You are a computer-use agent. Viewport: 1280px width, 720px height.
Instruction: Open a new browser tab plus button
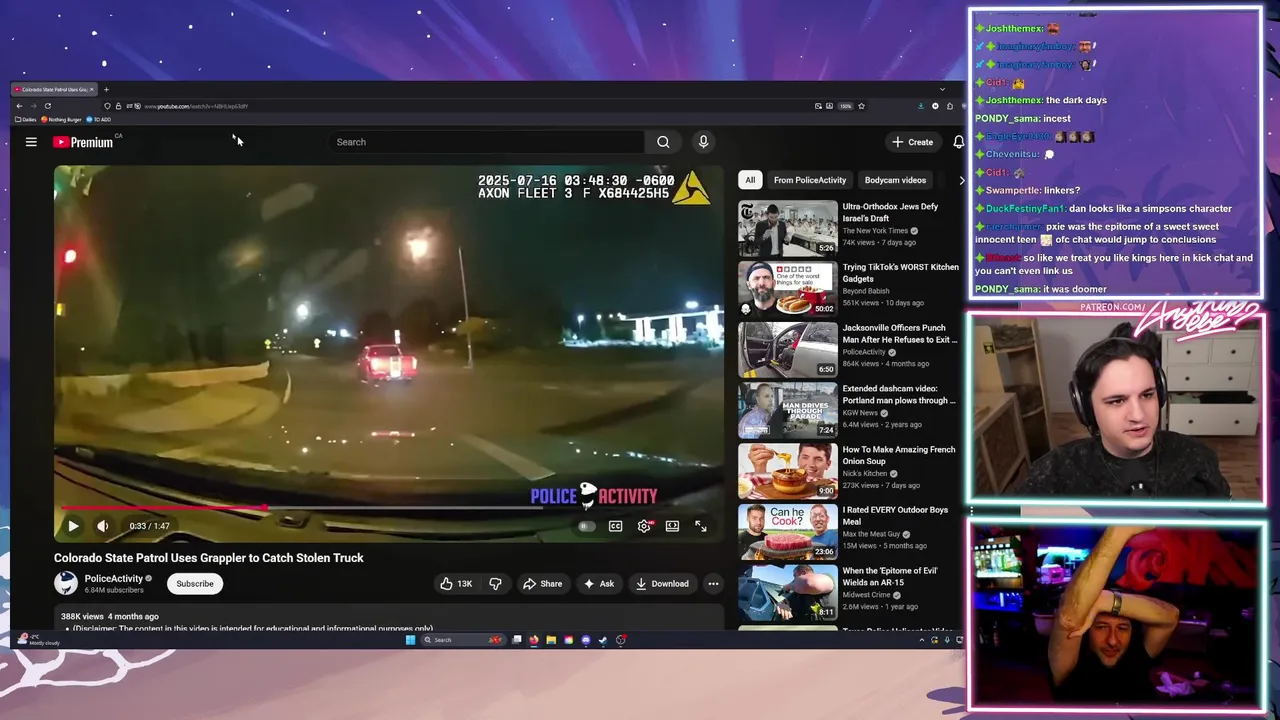[x=106, y=89]
